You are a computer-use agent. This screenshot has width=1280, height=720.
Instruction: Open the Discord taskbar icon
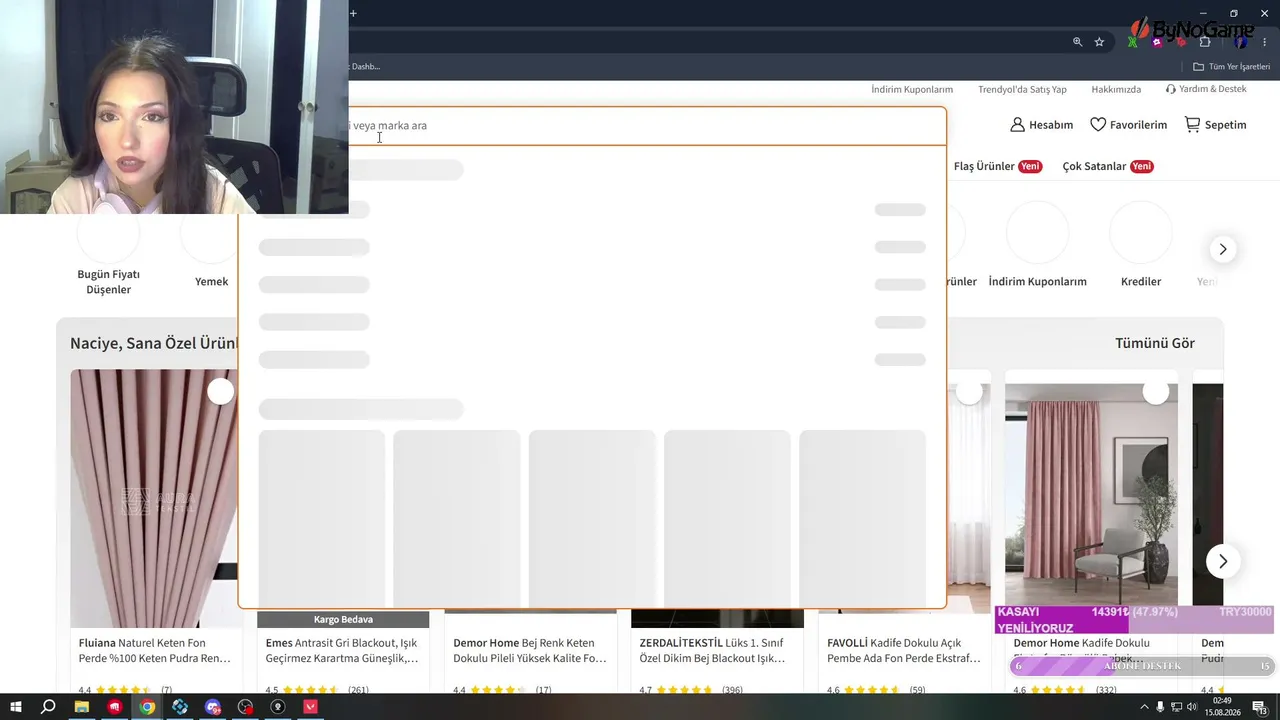pos(213,707)
